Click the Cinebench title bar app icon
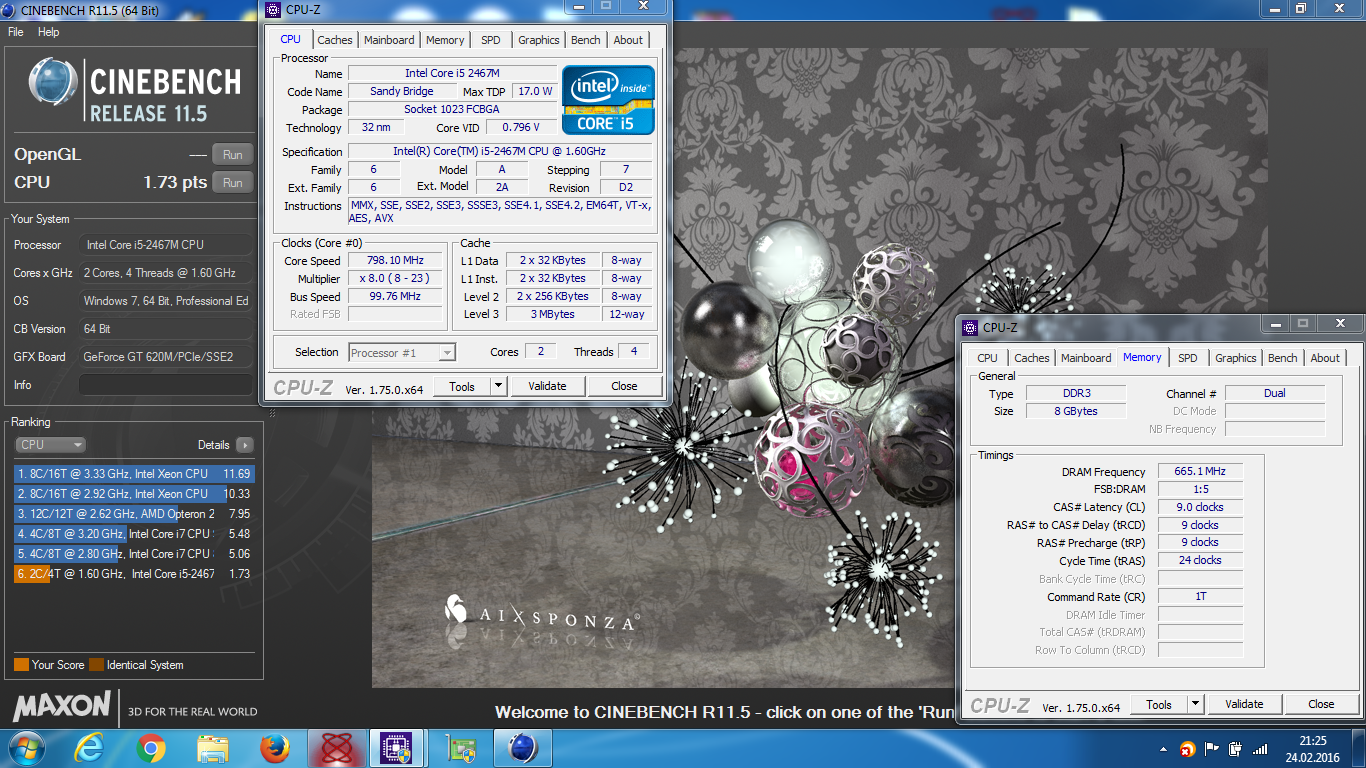 [9, 10]
